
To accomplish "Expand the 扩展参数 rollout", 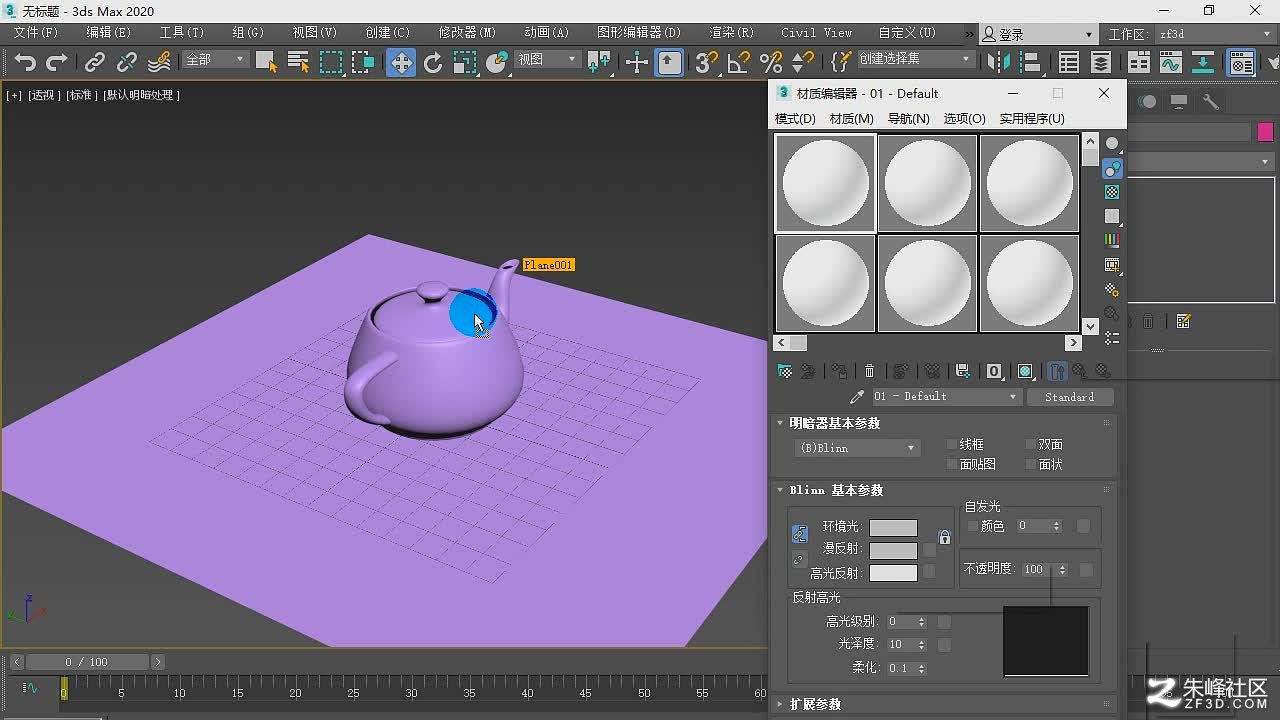I will 815,704.
